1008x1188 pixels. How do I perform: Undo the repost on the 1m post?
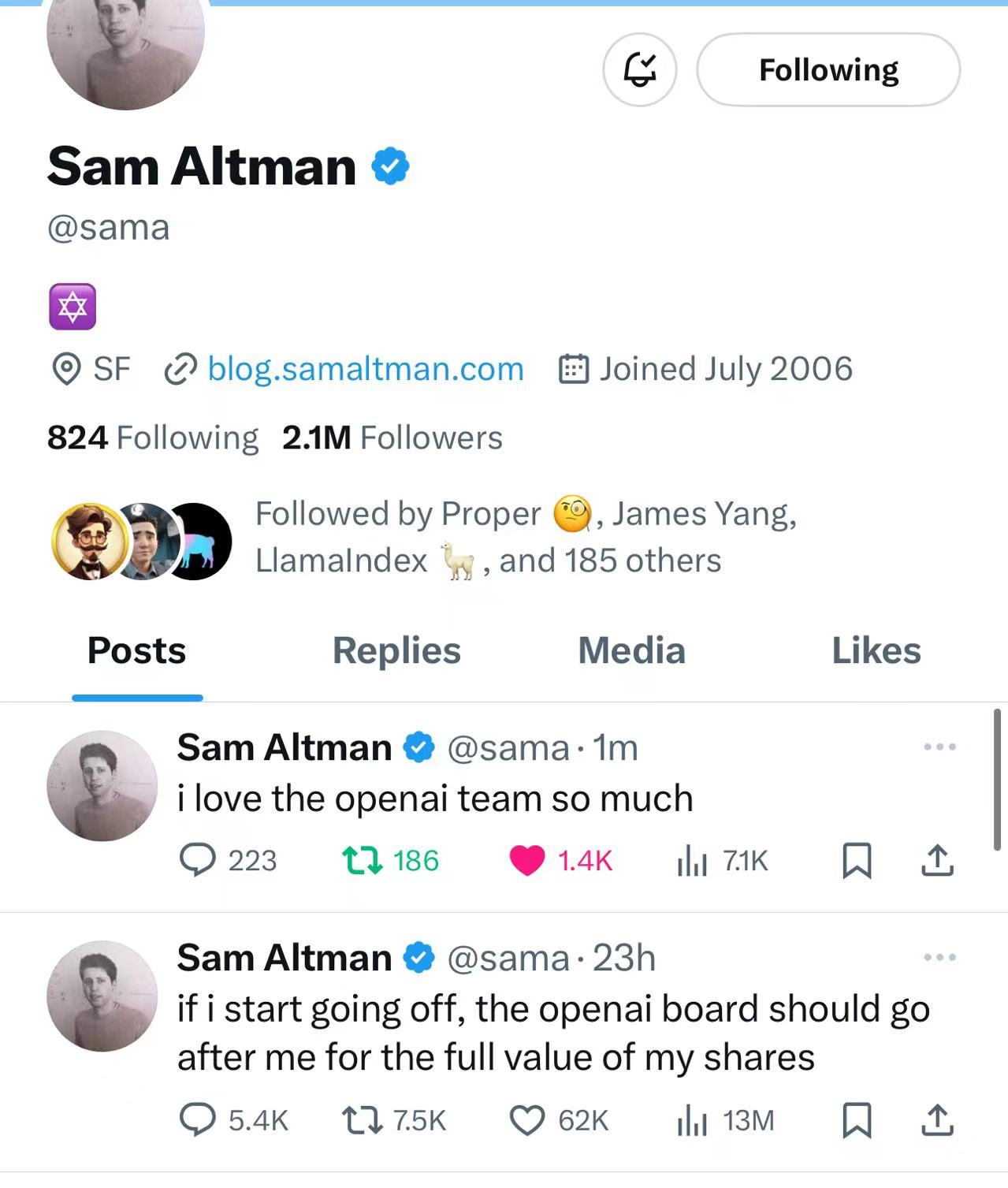(x=363, y=860)
